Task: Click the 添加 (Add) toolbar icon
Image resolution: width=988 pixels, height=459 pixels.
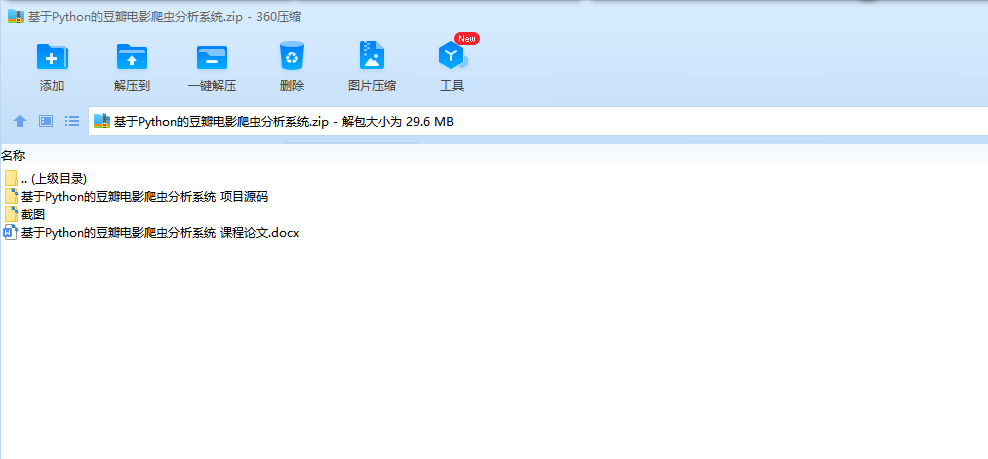Action: click(x=52, y=57)
